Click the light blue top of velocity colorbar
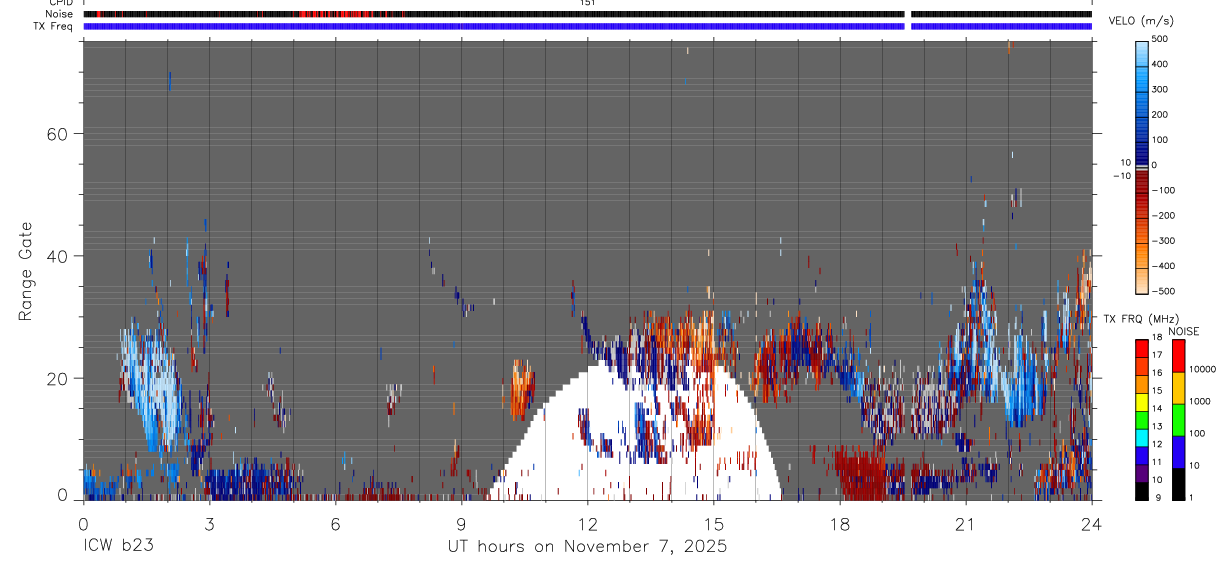The height and width of the screenshot is (567, 1228). click(1141, 52)
